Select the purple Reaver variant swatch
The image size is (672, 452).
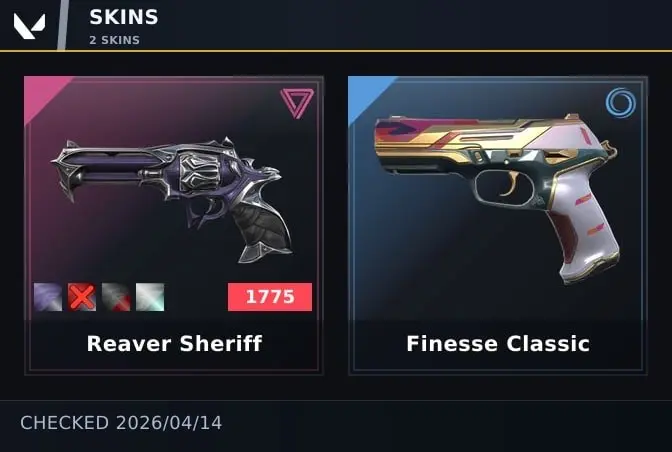48,297
